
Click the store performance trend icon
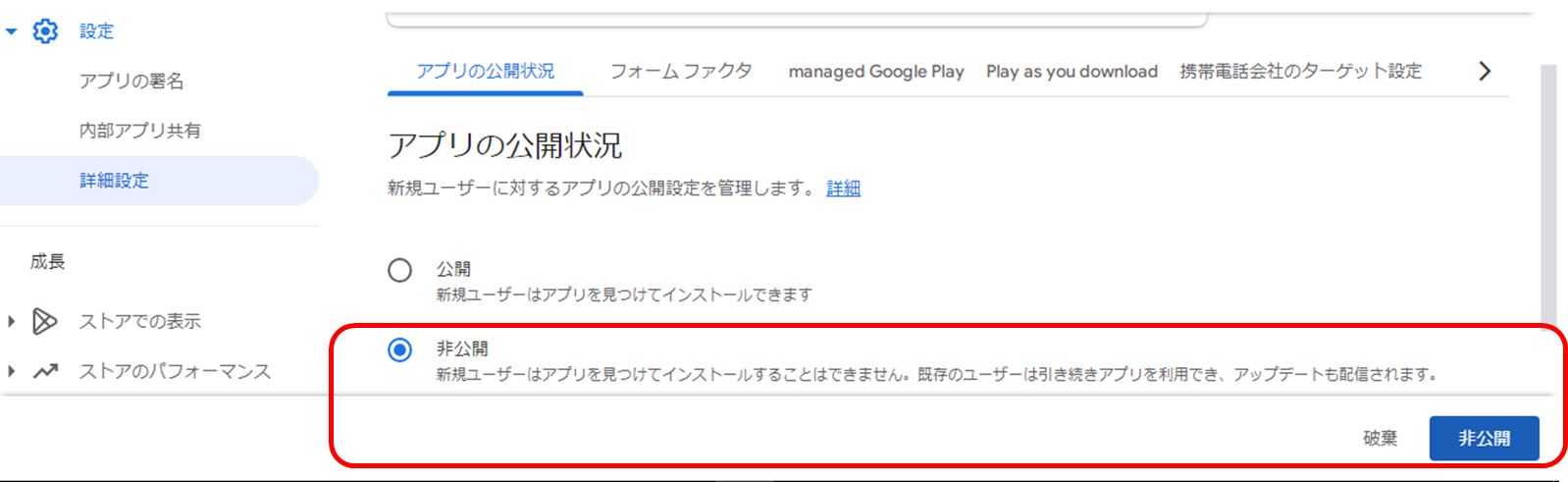pos(45,371)
